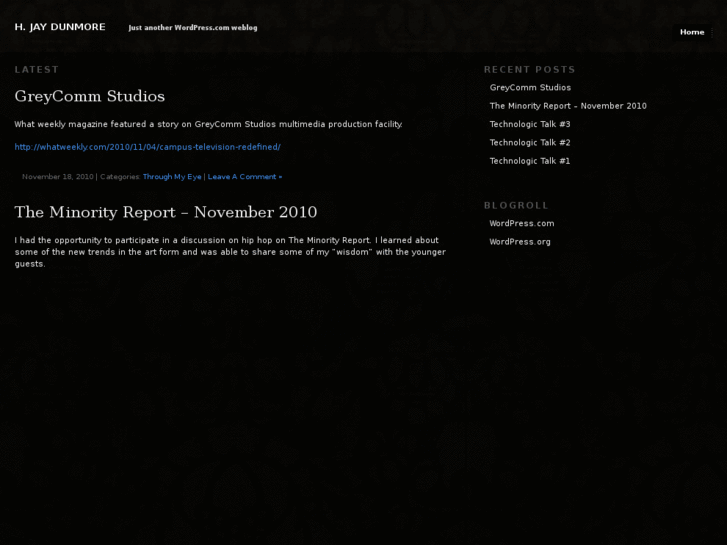Select The Minority Report in Recent Posts sidebar

tap(567, 106)
